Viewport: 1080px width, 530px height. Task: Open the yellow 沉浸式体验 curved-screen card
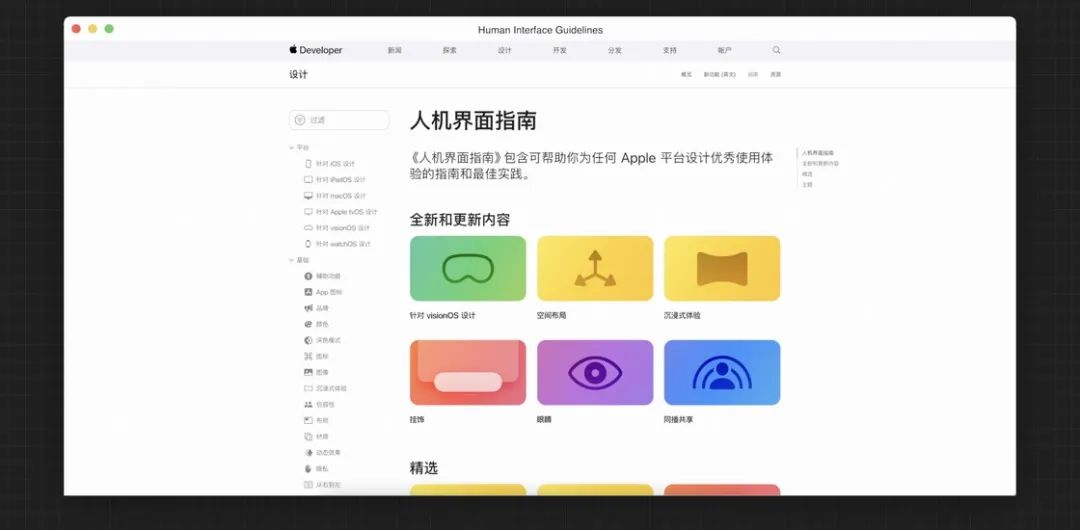pyautogui.click(x=722, y=269)
